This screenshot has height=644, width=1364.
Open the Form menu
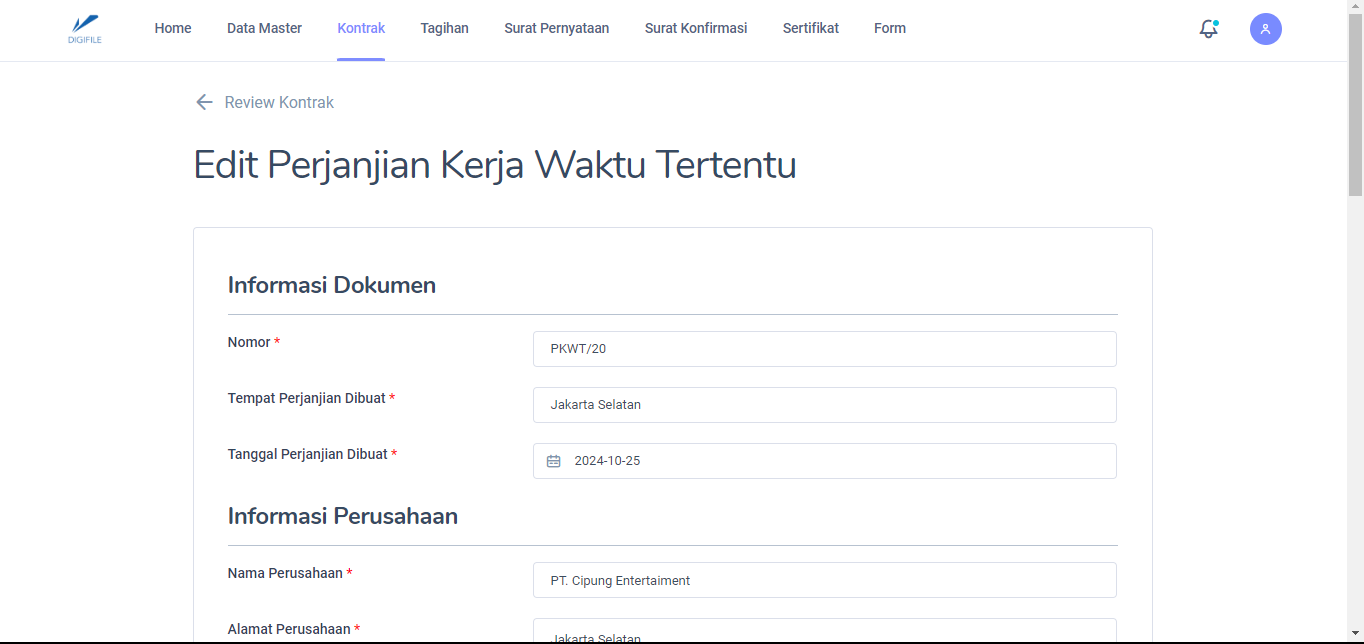[890, 28]
